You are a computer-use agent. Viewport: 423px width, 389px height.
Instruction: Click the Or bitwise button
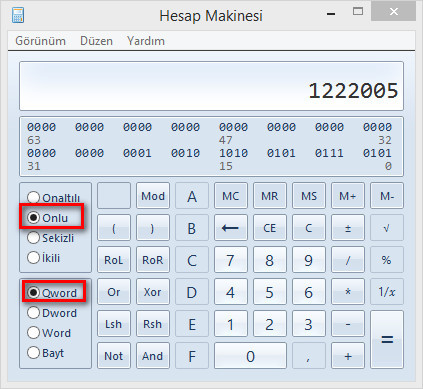[114, 292]
